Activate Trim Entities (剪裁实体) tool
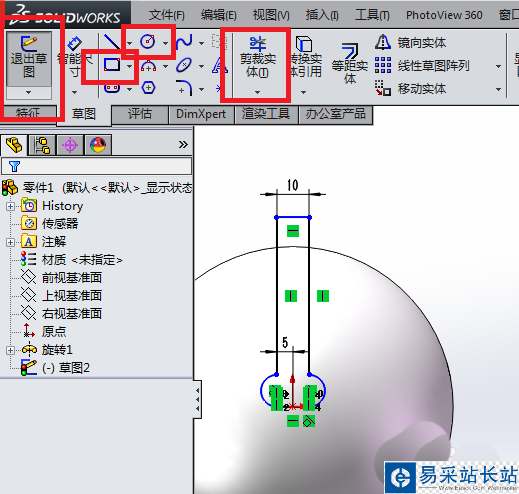This screenshot has width=519, height=494. (x=258, y=57)
